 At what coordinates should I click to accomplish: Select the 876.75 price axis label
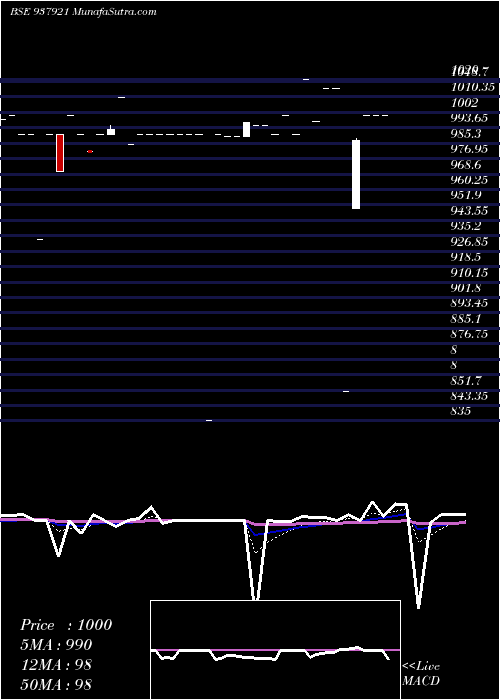469,334
